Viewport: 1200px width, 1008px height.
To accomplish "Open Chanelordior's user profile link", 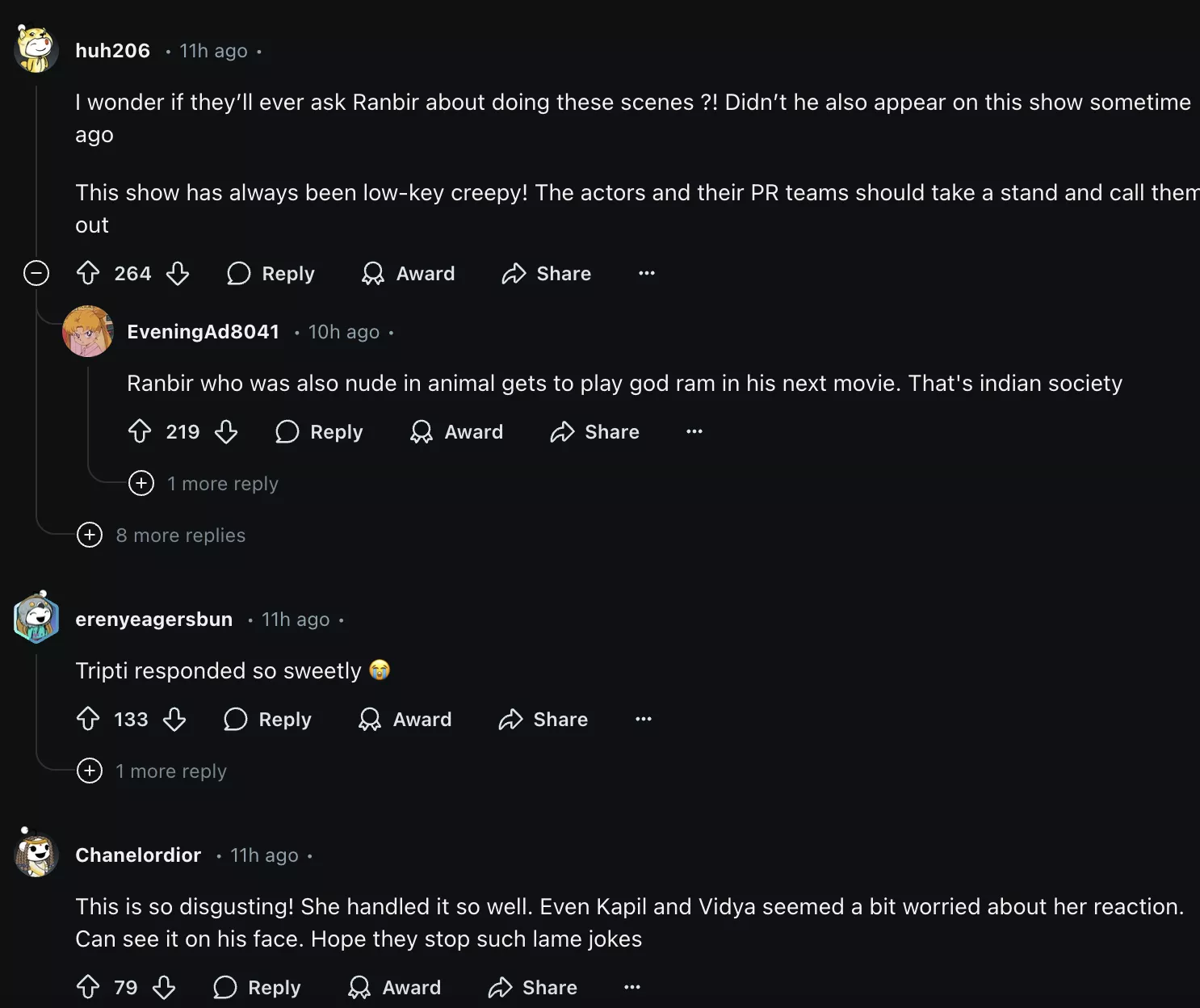I will [x=138, y=855].
